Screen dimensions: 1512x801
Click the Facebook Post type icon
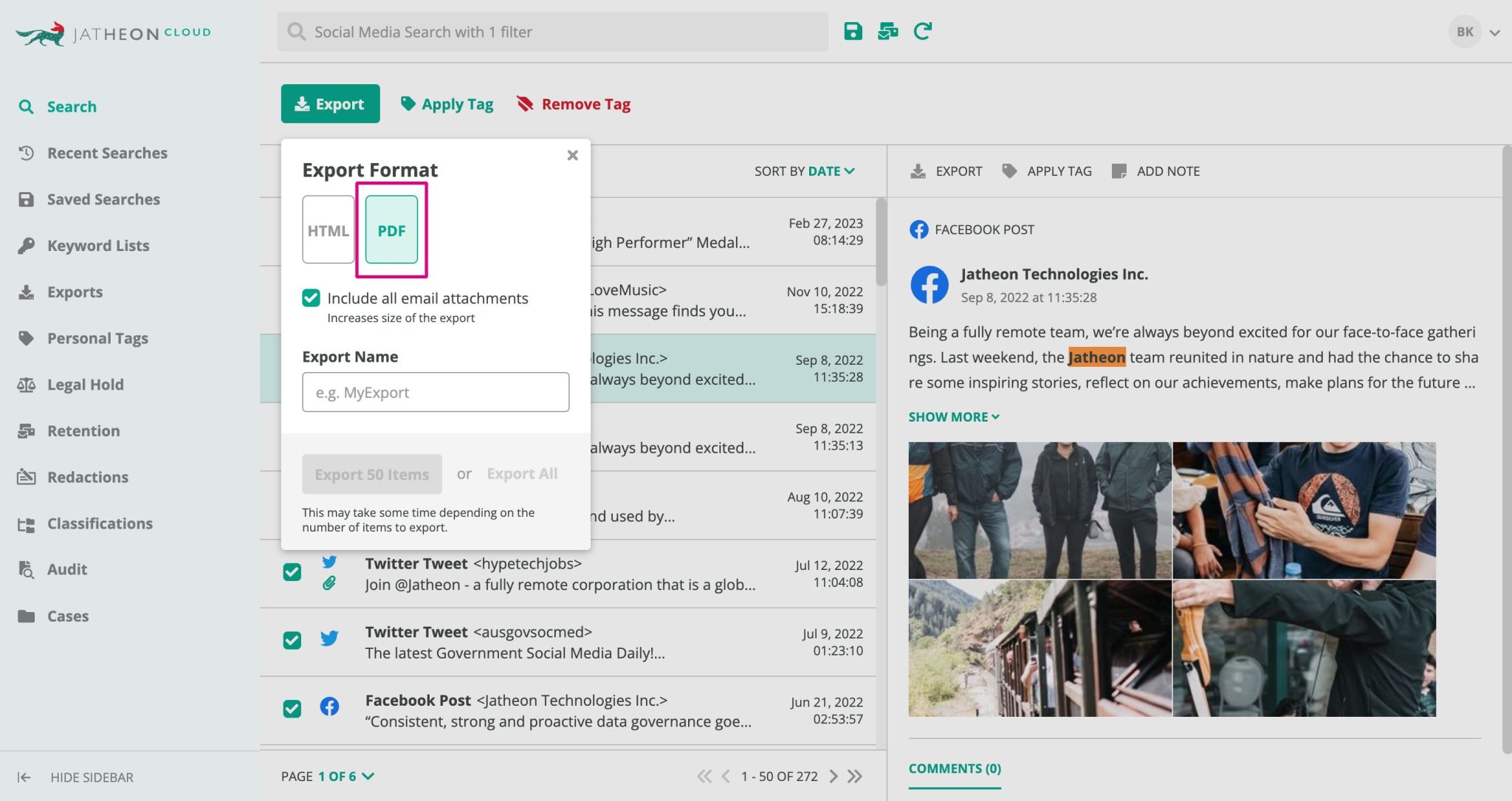[x=919, y=230]
